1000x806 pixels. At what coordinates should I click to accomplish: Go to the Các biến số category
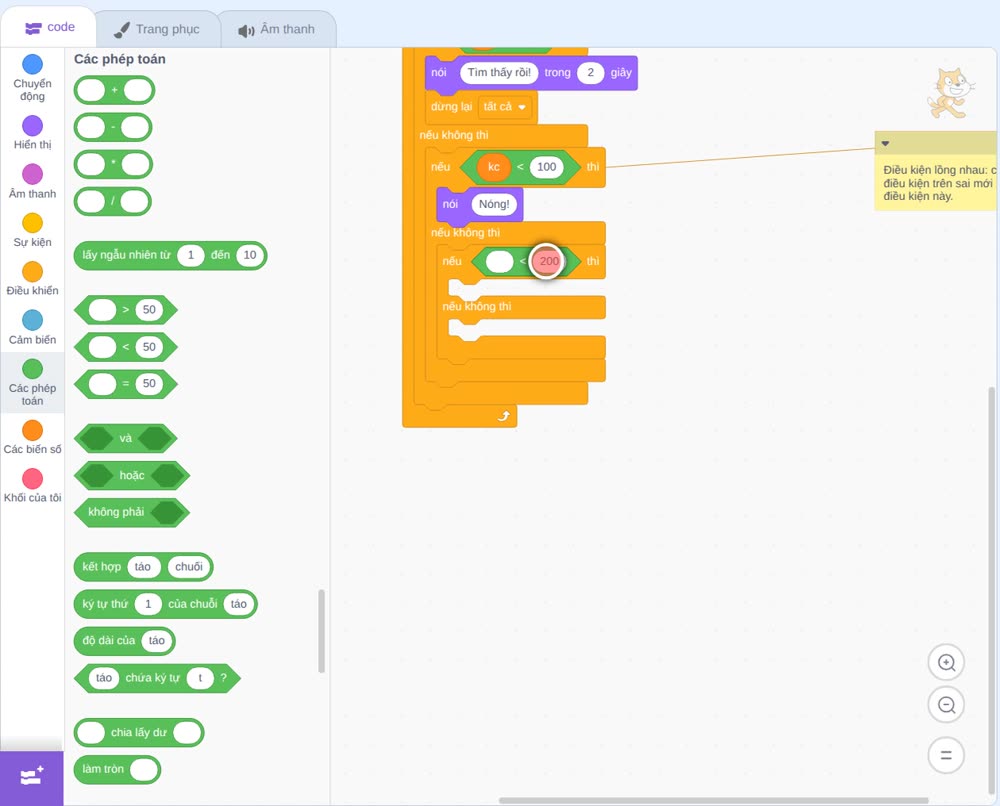point(32,437)
